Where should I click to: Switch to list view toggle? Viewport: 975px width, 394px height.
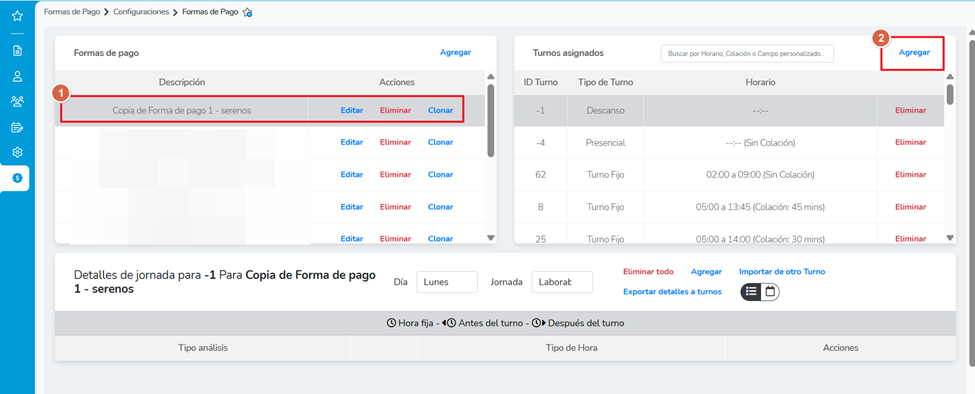click(751, 291)
